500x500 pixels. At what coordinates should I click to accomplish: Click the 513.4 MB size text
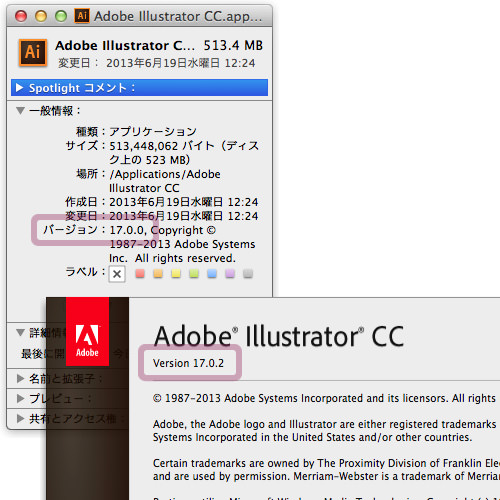click(x=233, y=45)
